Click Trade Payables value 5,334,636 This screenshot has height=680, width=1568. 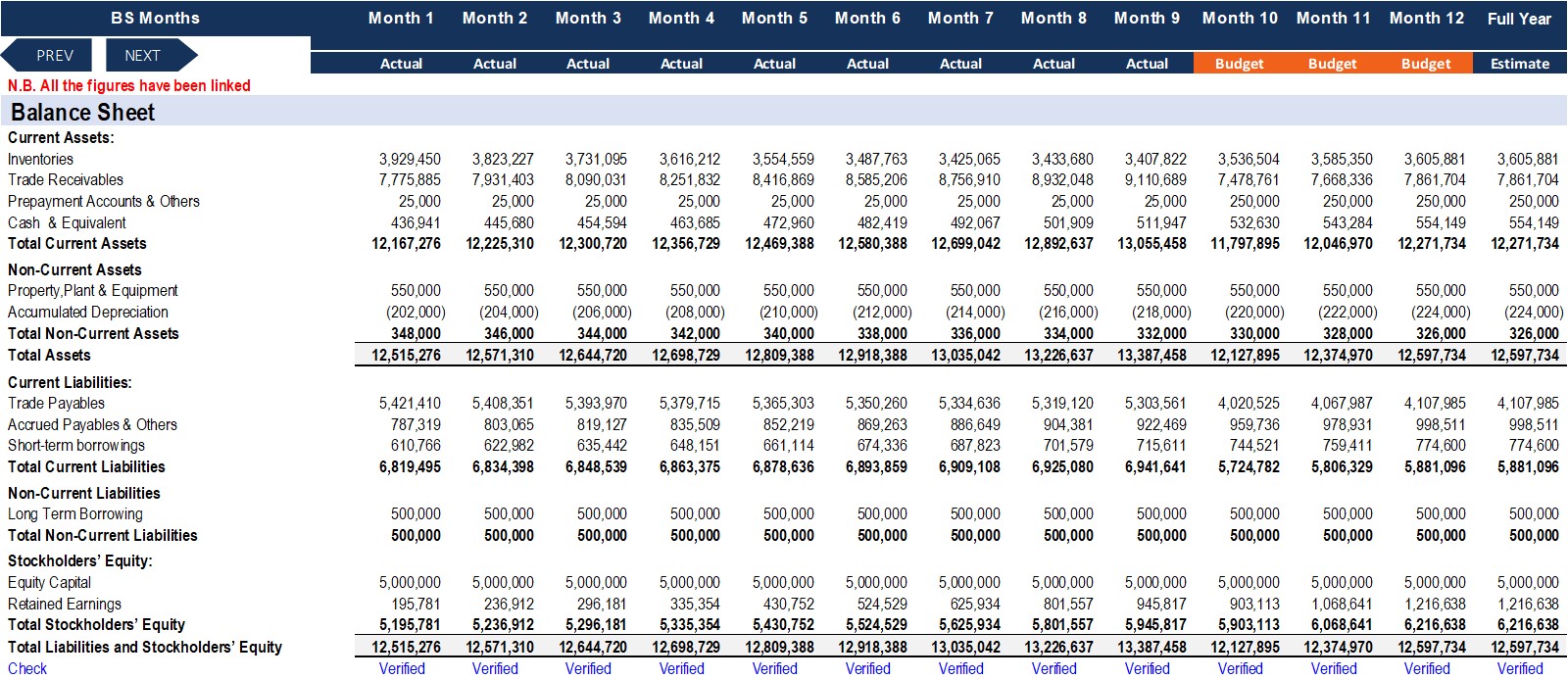tap(969, 403)
